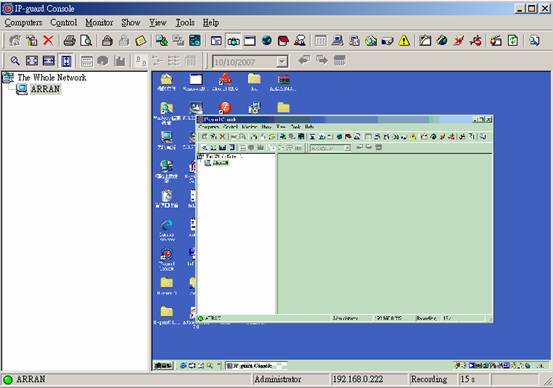Click the magnifying glass zoom icon
The image size is (553, 388).
pyautogui.click(x=15, y=61)
